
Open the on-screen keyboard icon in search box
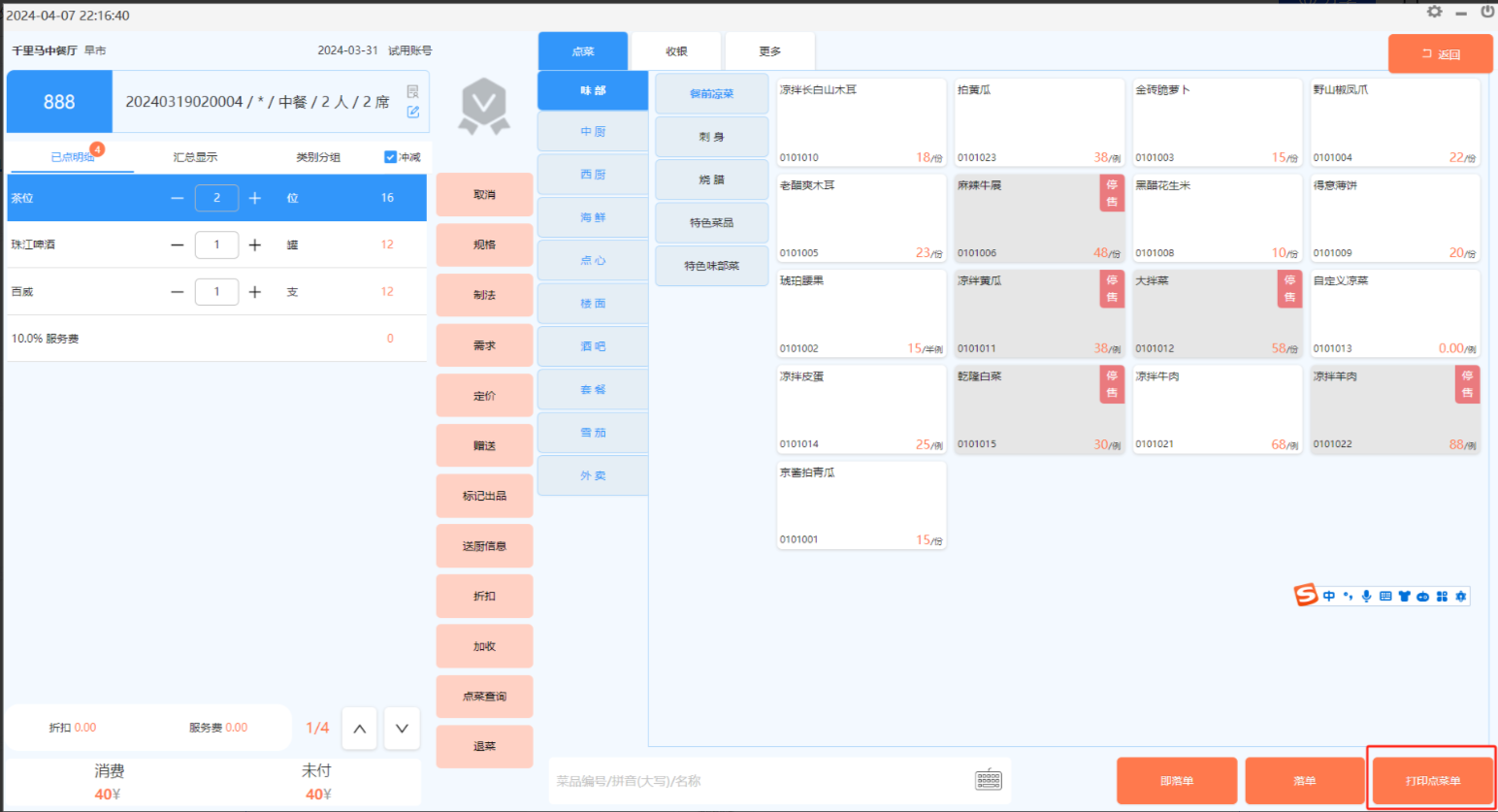click(988, 780)
